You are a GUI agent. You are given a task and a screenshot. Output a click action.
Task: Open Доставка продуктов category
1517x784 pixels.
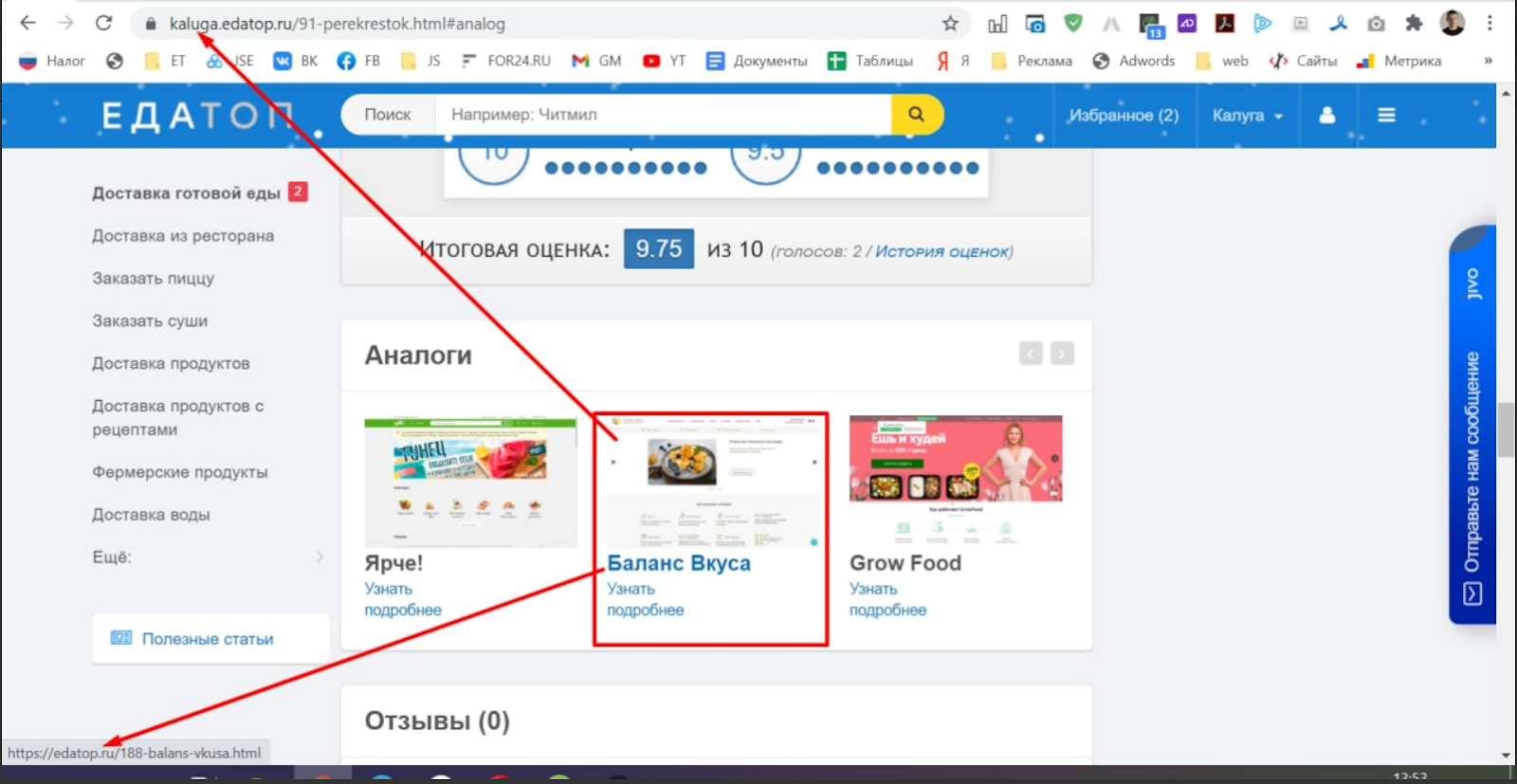point(171,364)
